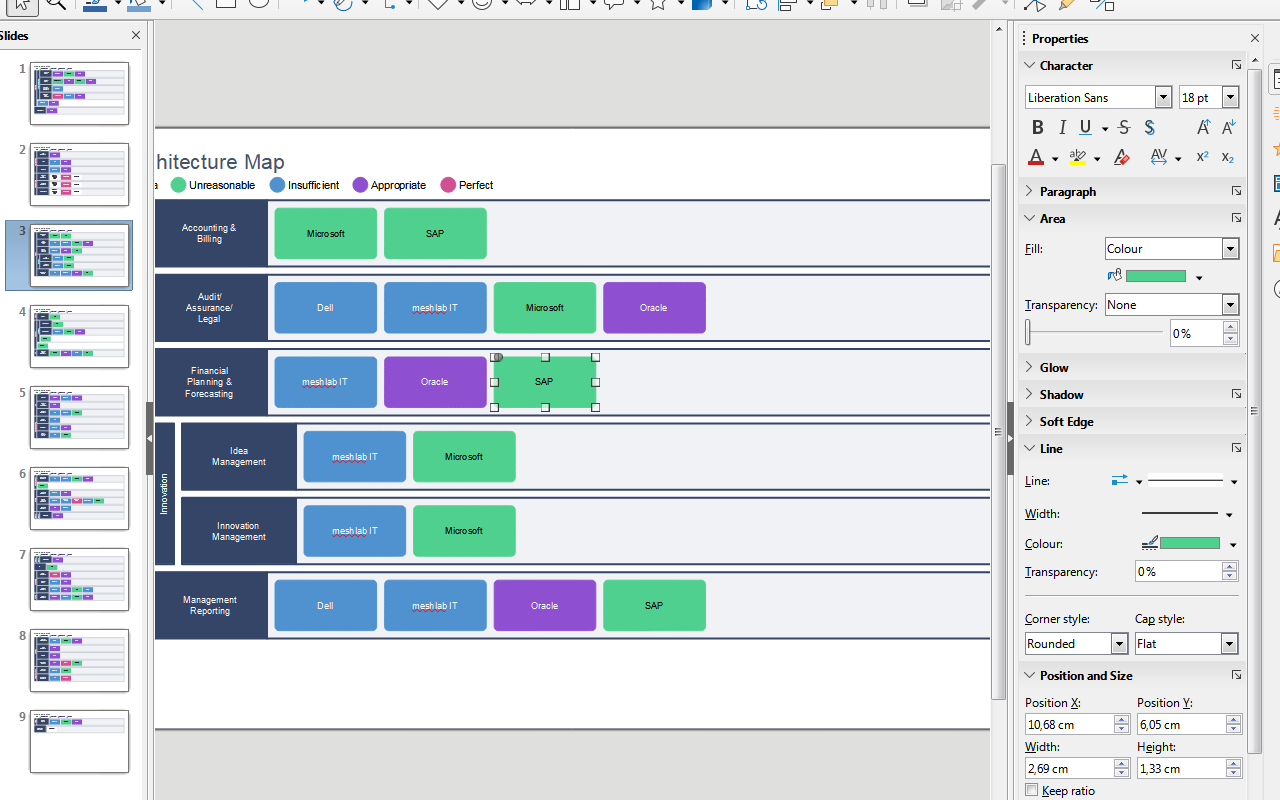The height and width of the screenshot is (800, 1280).
Task: Close the Slides panel
Action: coord(136,36)
